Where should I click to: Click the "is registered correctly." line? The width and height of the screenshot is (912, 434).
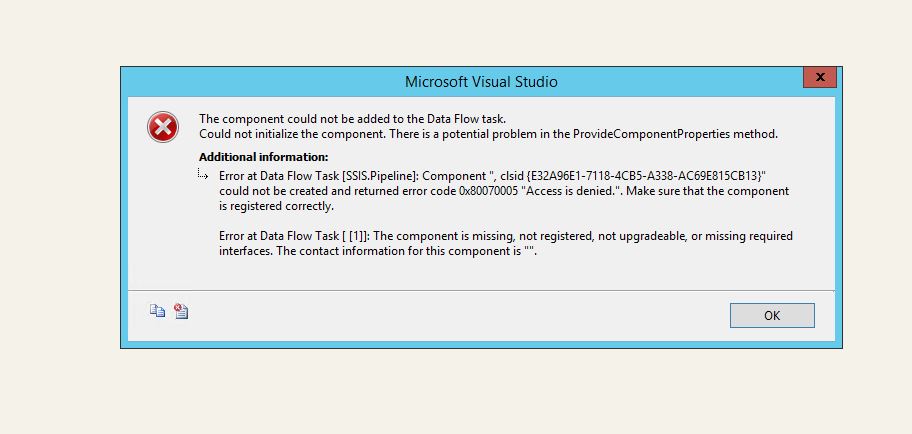pos(276,206)
